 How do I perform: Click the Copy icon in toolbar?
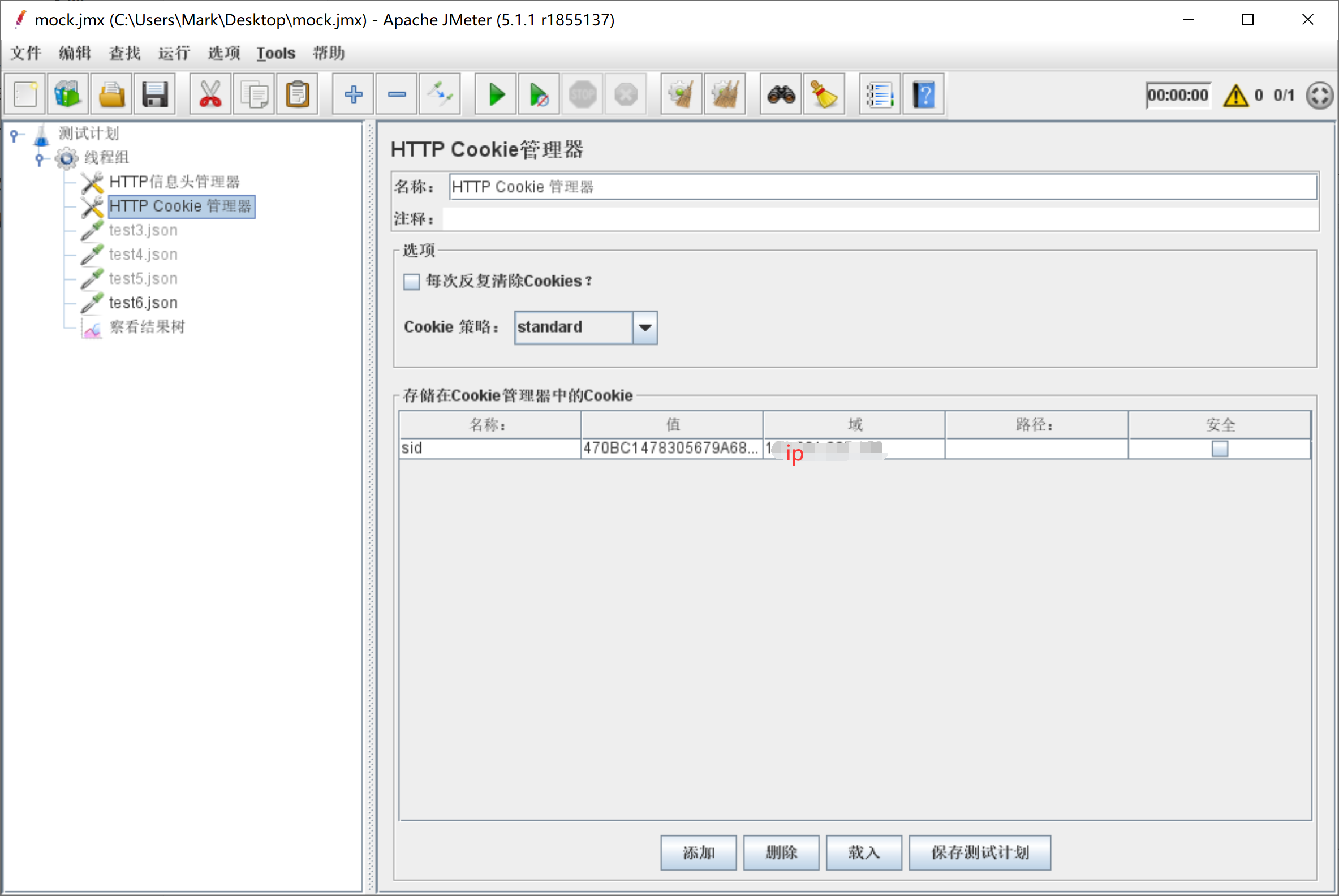(x=254, y=94)
